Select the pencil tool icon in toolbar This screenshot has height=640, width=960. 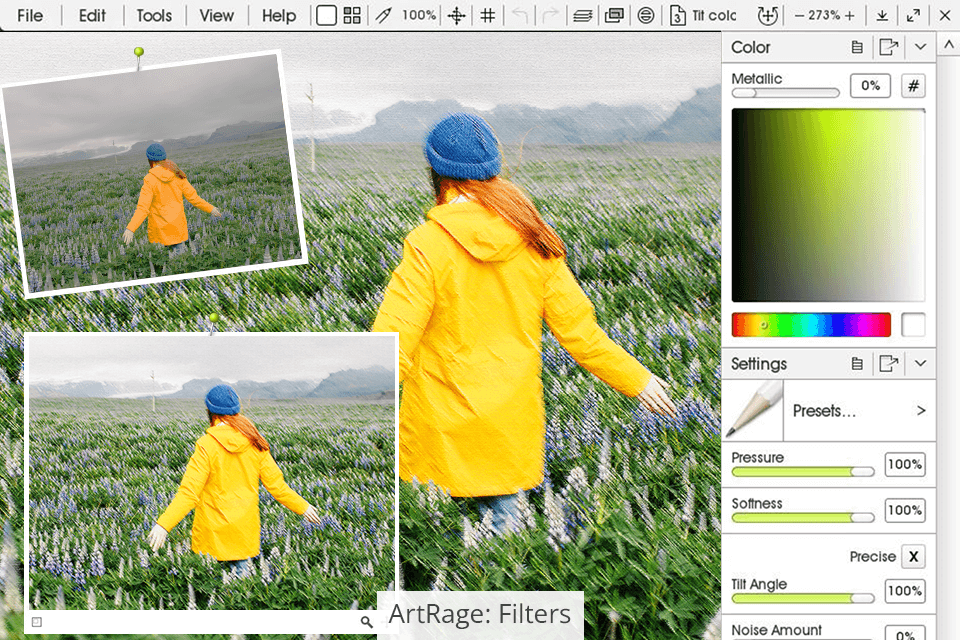384,15
